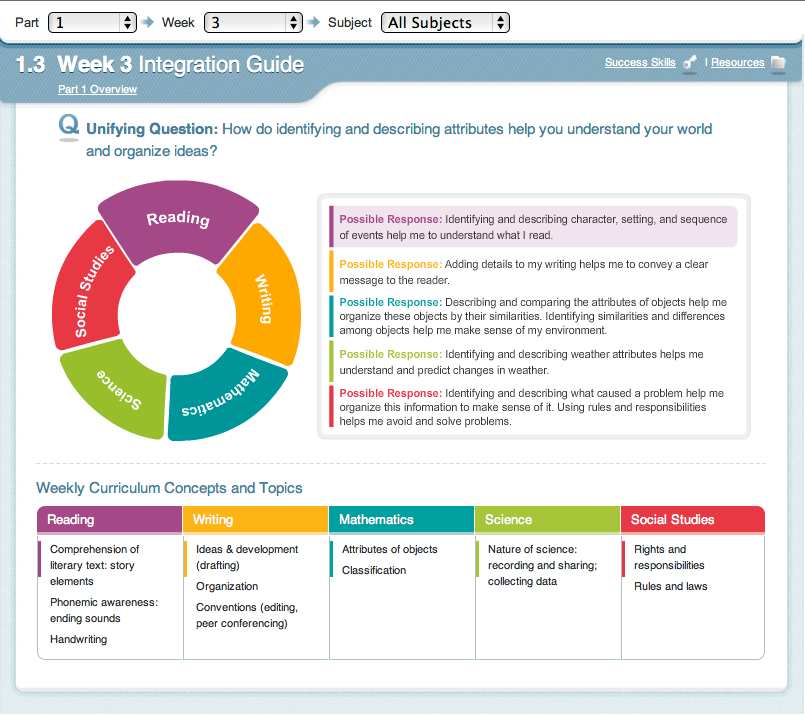Image resolution: width=805 pixels, height=716 pixels.
Task: Click the Resources folder icon
Action: (778, 63)
